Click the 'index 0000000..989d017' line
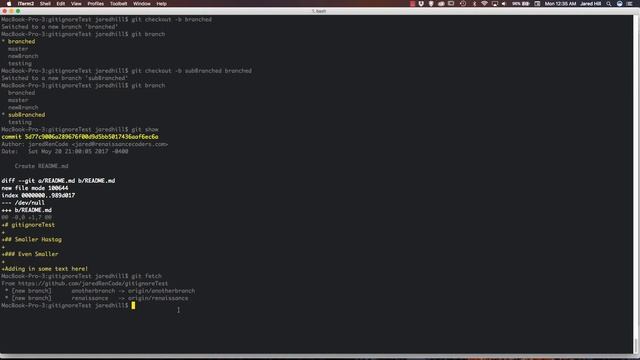 click(38, 195)
